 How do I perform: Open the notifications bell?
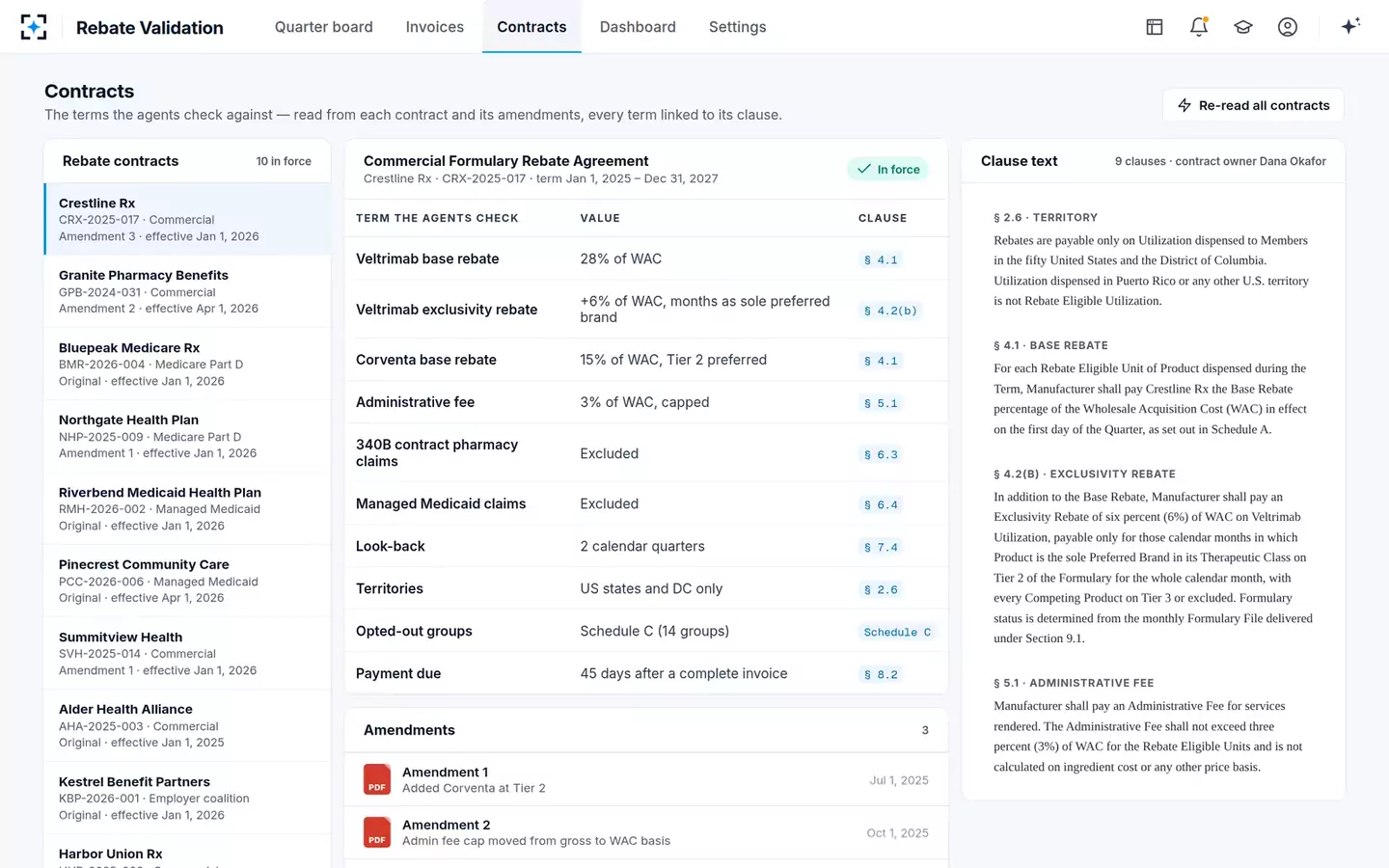tap(1199, 27)
